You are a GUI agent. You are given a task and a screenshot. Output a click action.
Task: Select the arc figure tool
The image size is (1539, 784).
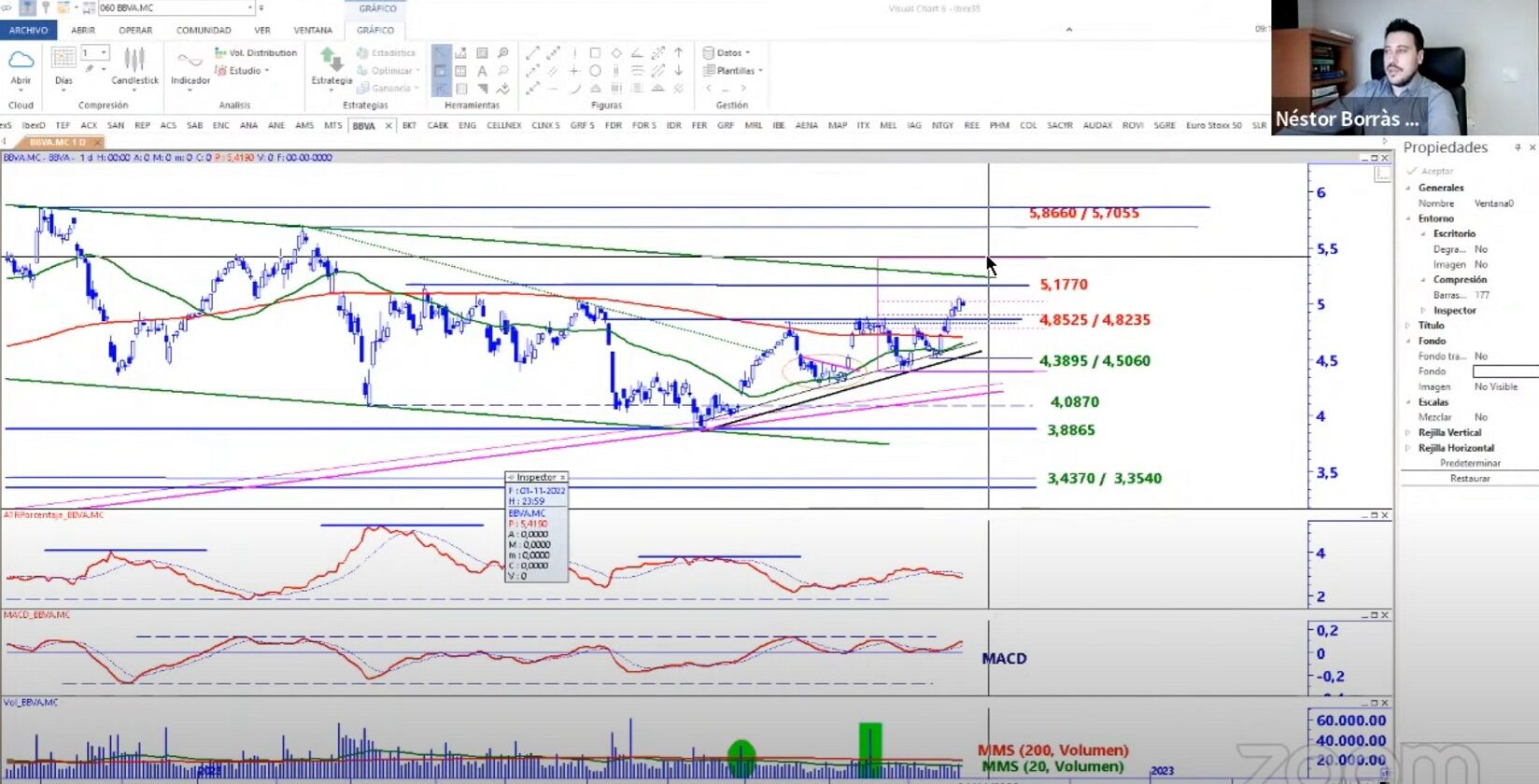(x=574, y=89)
